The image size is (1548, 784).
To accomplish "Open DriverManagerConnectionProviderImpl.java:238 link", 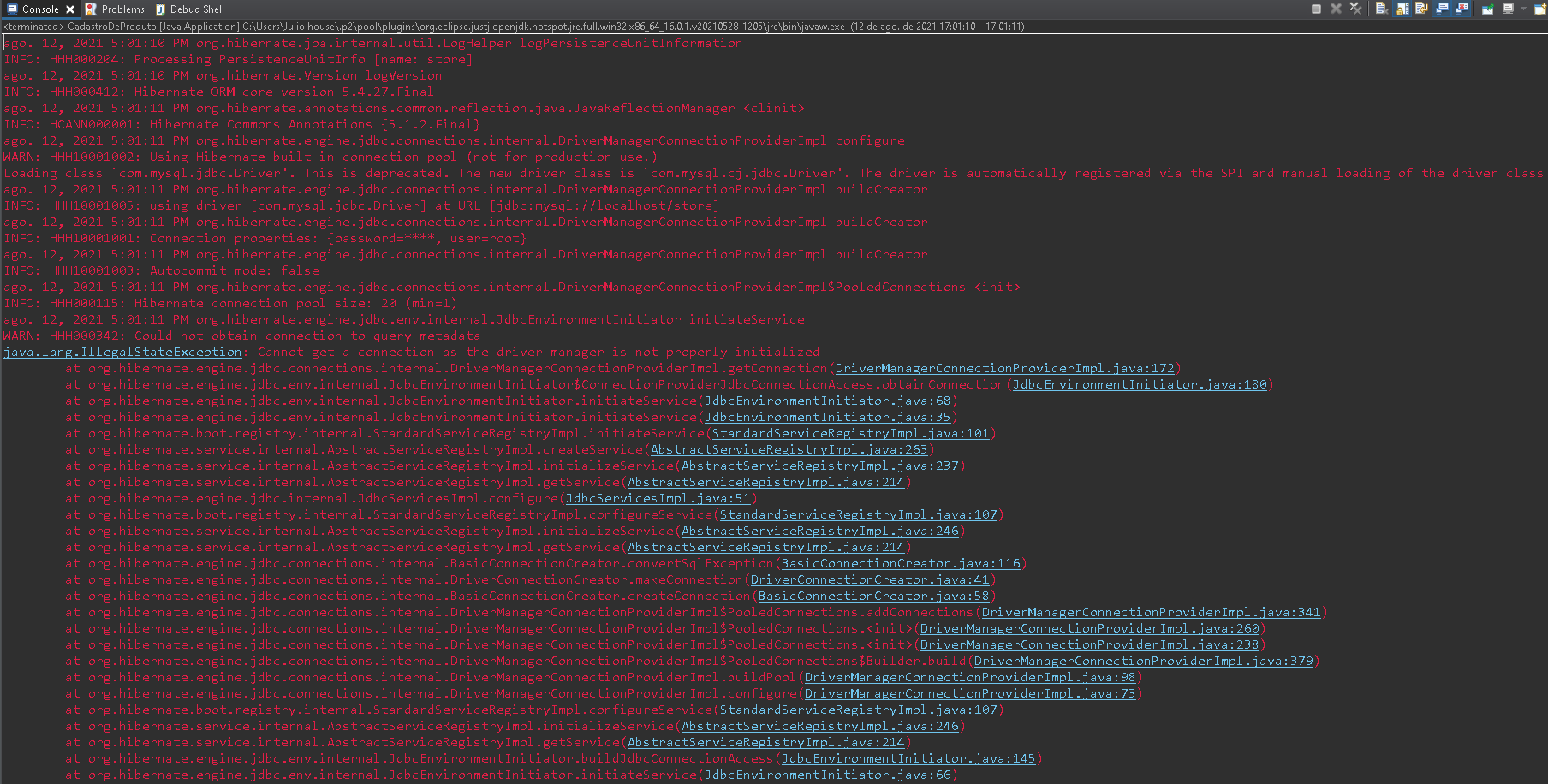I will point(1089,644).
